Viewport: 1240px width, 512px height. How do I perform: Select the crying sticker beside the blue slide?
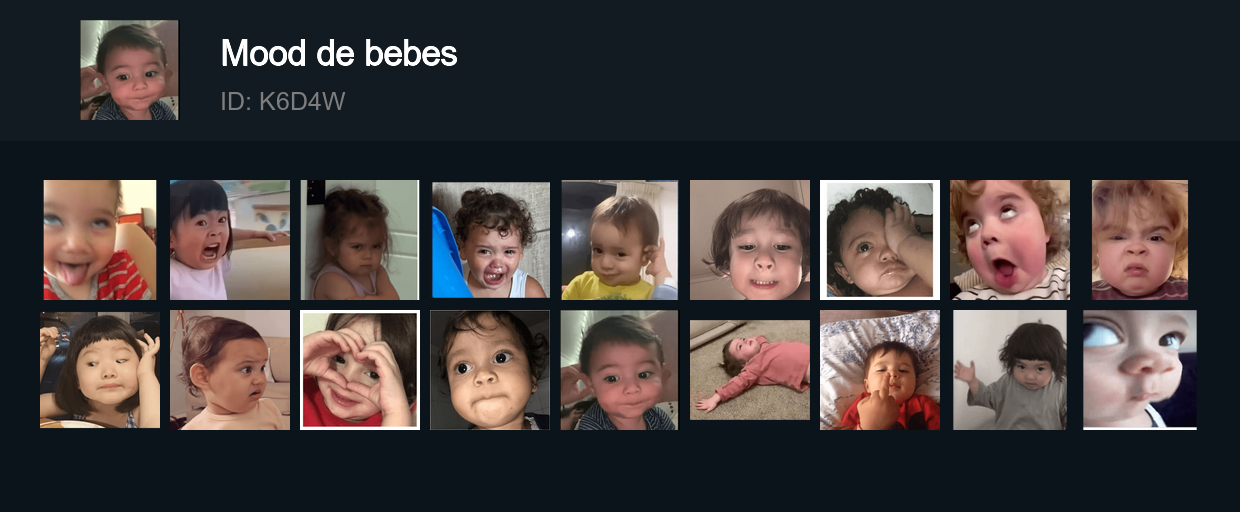[490, 240]
